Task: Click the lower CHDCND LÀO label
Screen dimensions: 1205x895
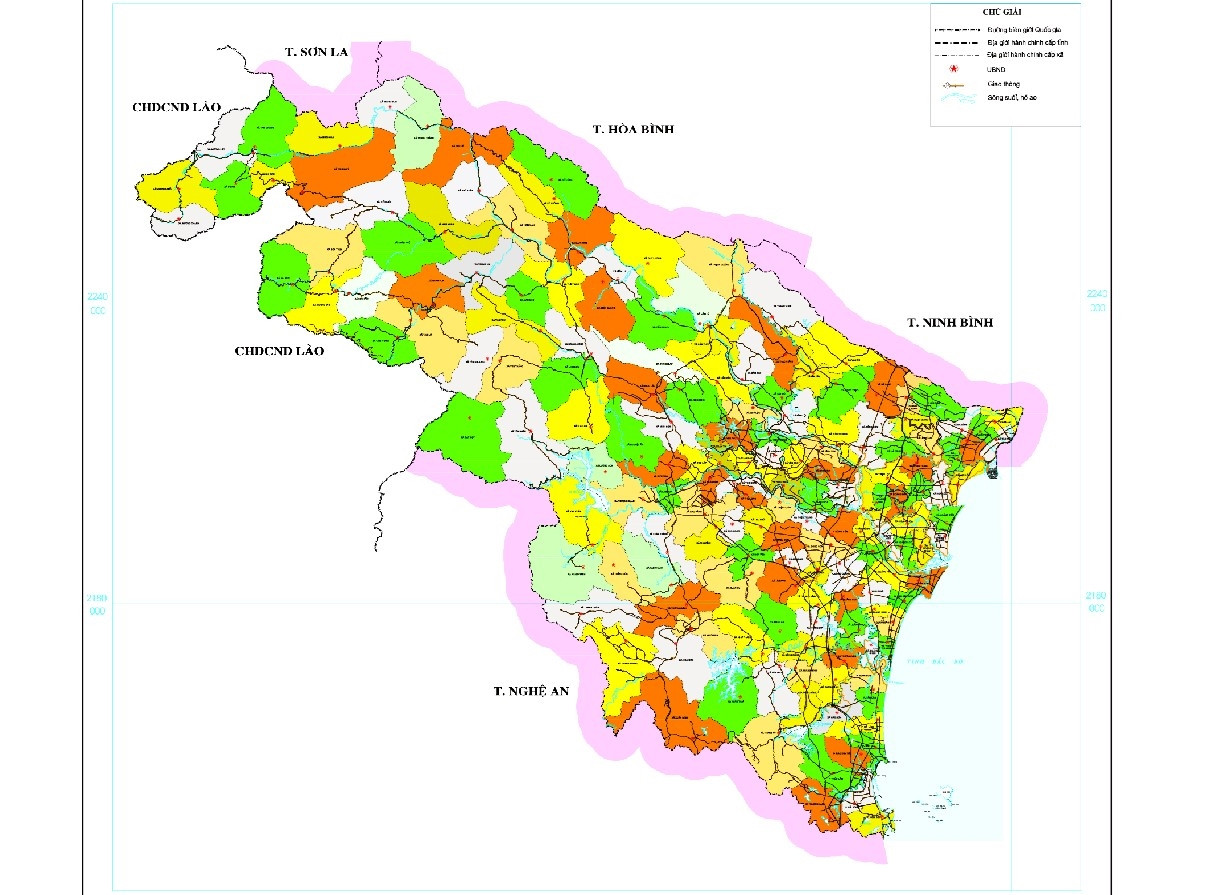Action: click(279, 351)
